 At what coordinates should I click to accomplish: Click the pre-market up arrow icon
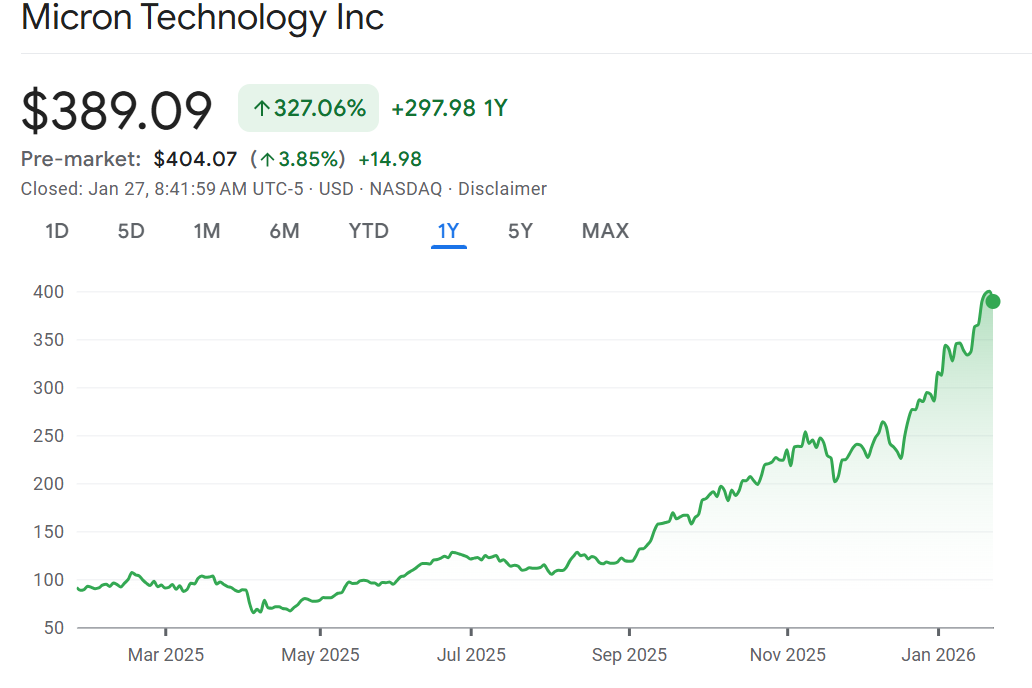(x=267, y=159)
